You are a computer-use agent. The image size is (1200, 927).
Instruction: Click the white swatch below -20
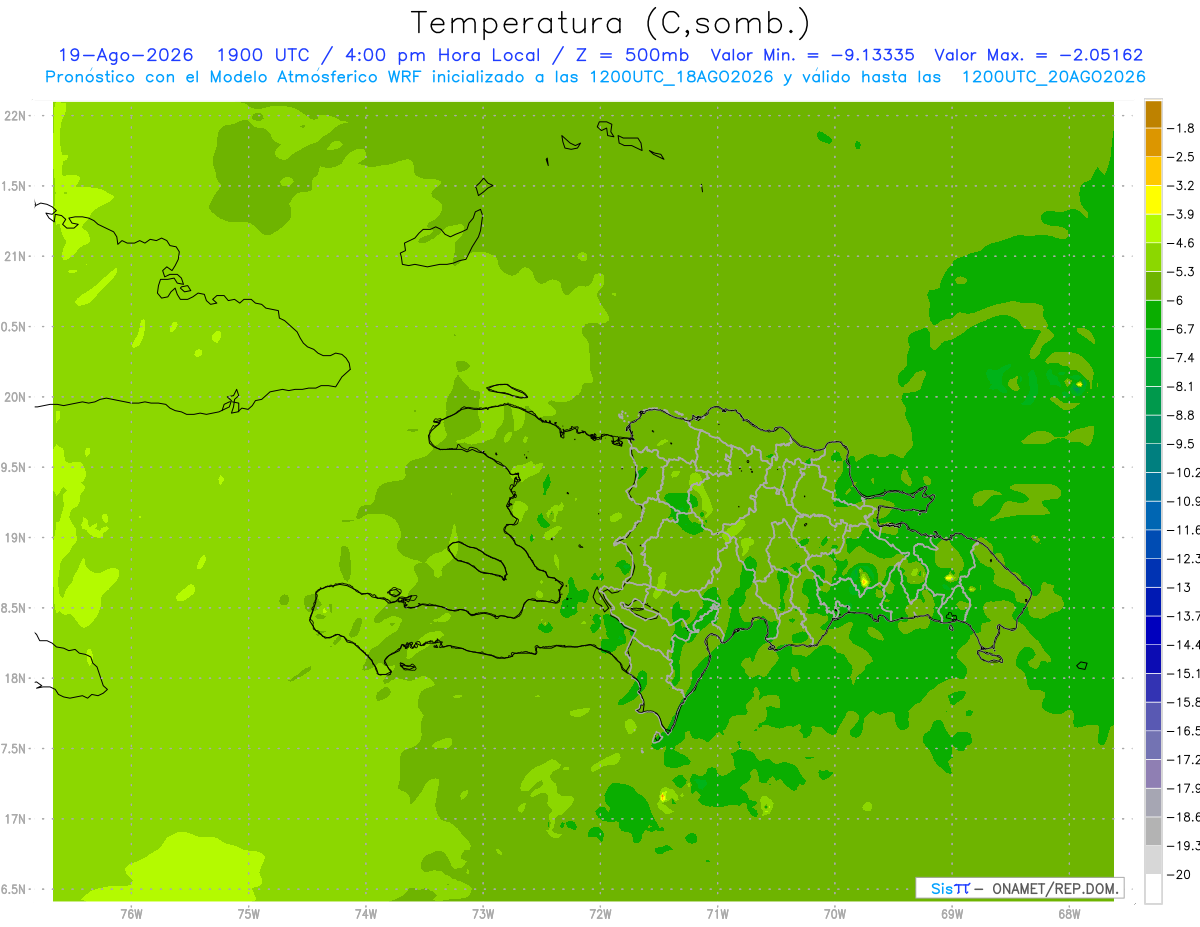coord(1153,888)
